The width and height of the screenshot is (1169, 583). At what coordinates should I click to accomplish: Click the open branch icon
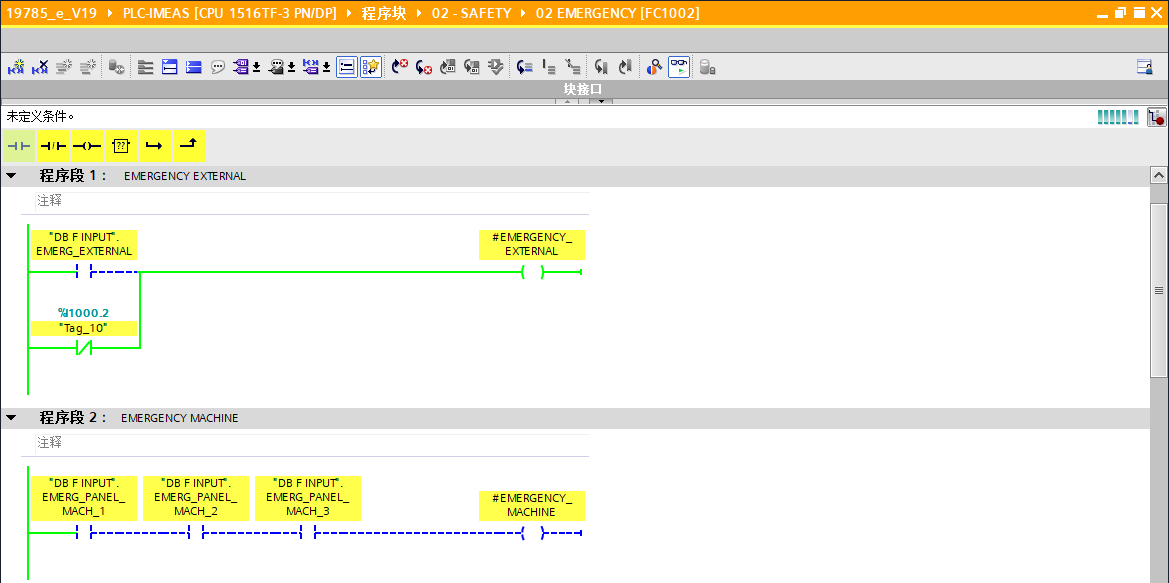(154, 146)
